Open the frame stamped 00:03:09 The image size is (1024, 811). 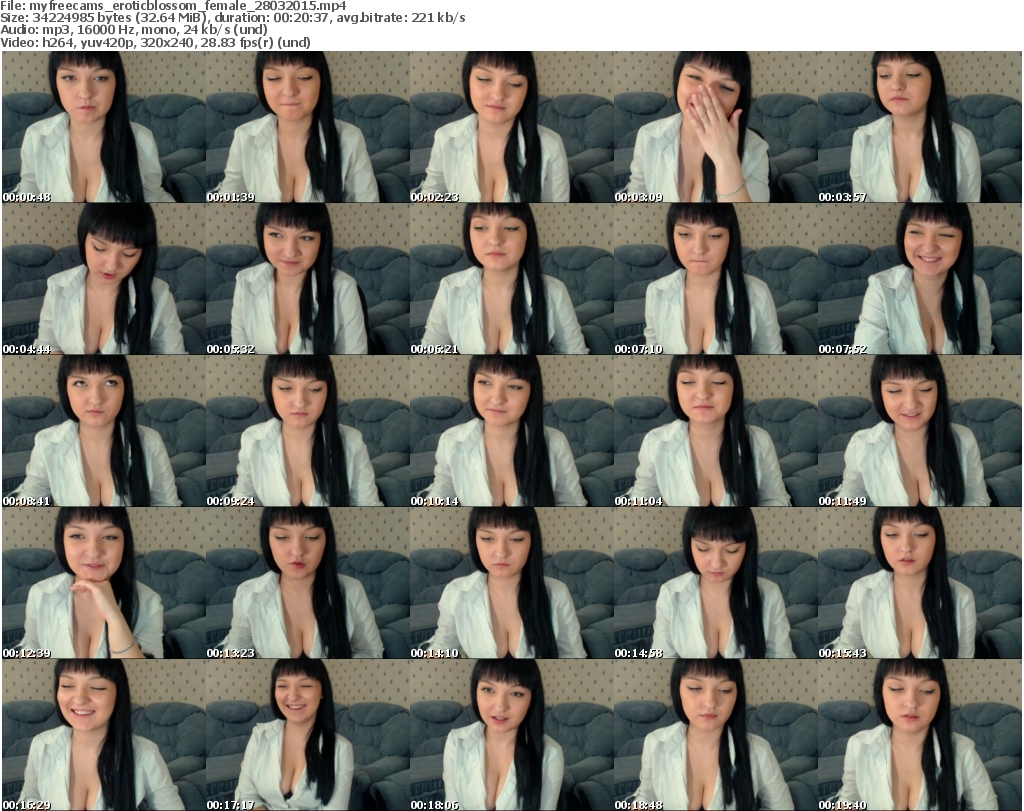click(716, 127)
